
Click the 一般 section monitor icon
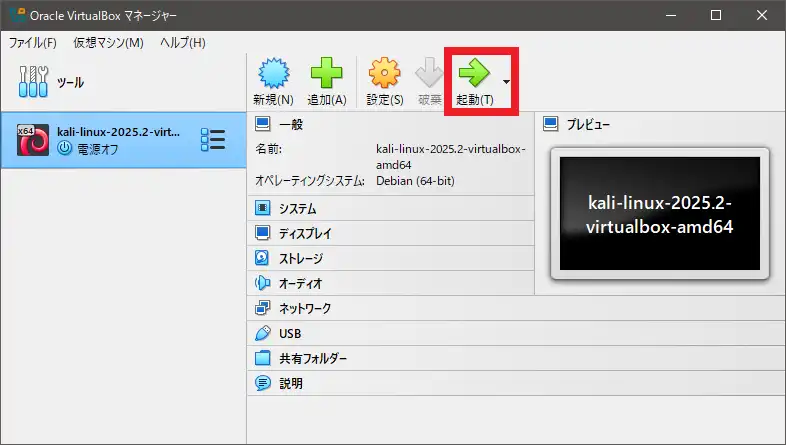click(x=263, y=124)
